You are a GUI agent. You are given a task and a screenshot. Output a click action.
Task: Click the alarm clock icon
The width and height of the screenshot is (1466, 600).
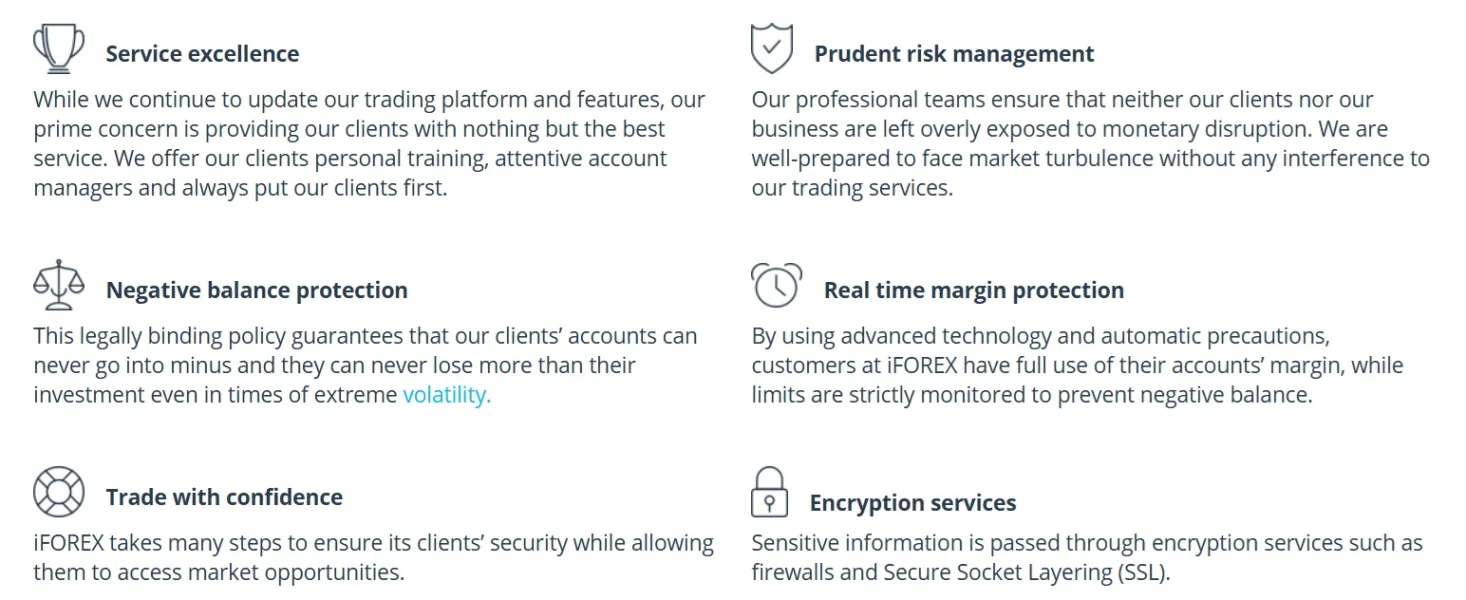[776, 285]
